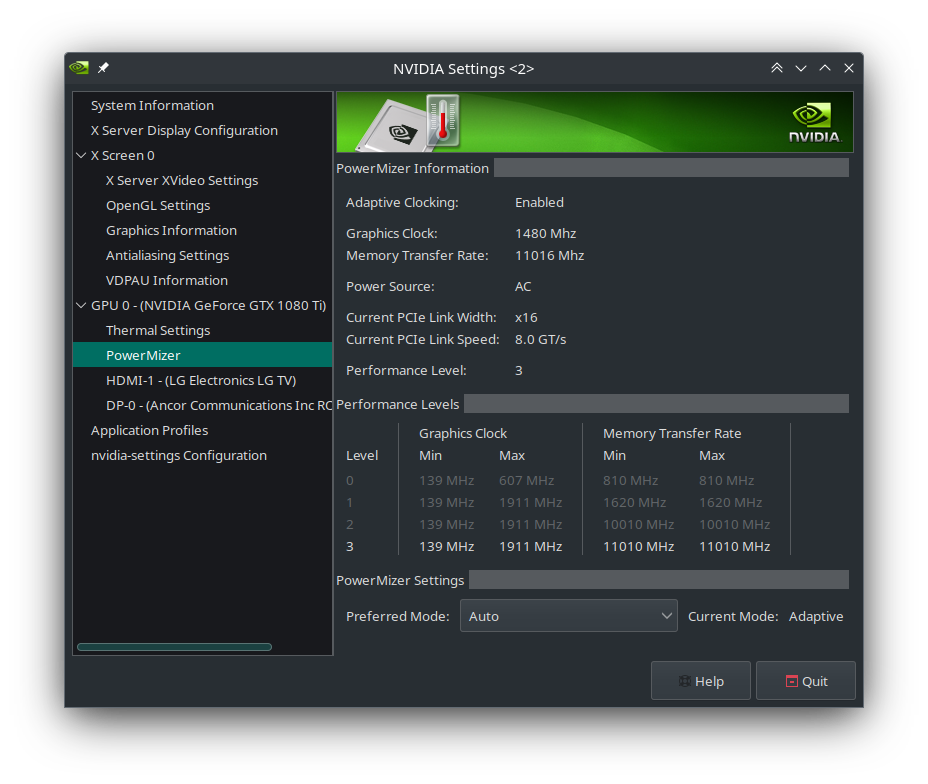Open Application Profiles page
Viewport: 928px width, 784px height.
pos(149,431)
